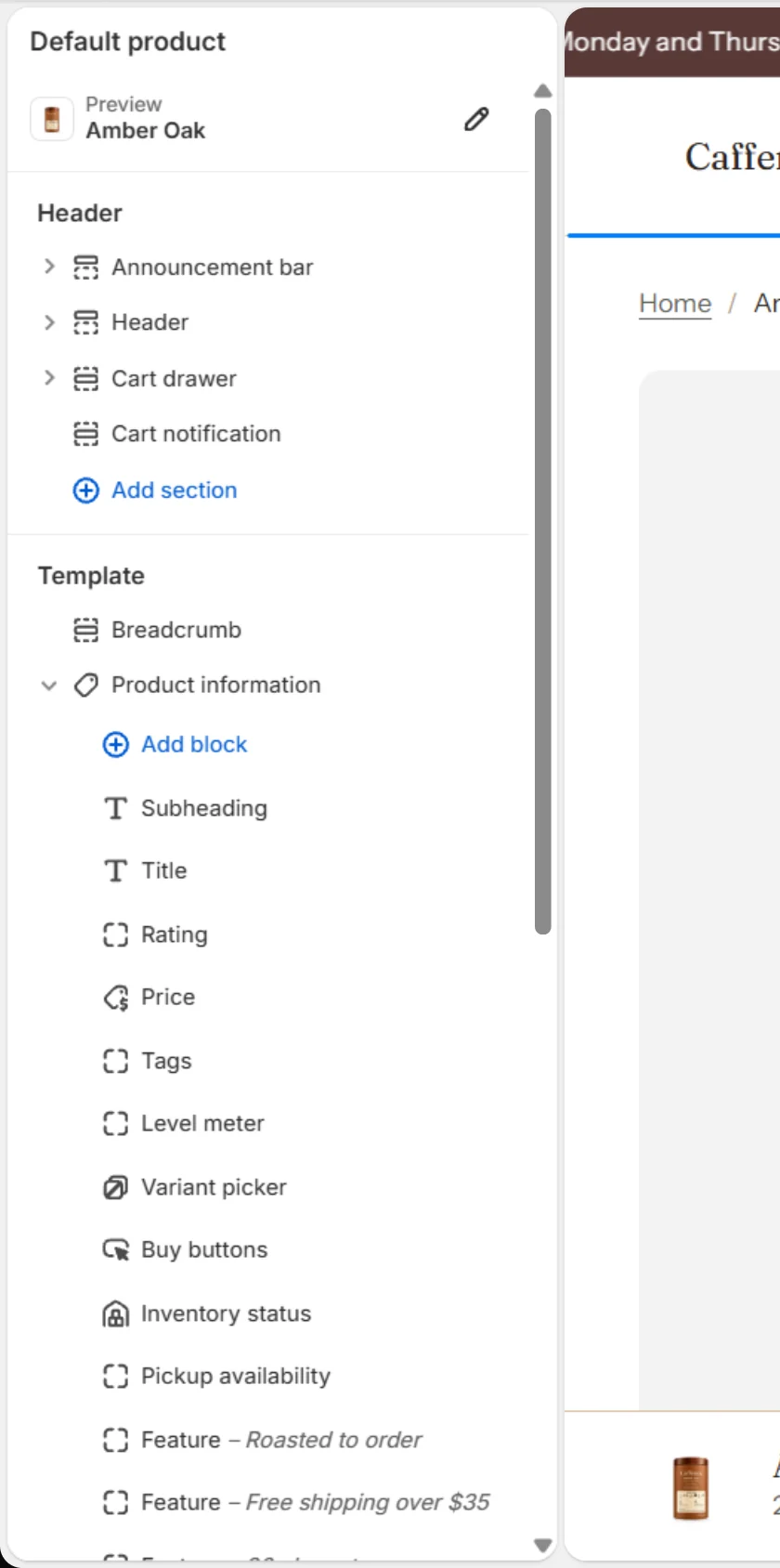The image size is (780, 1568).
Task: Click the Title text block icon
Action: pyautogui.click(x=115, y=870)
